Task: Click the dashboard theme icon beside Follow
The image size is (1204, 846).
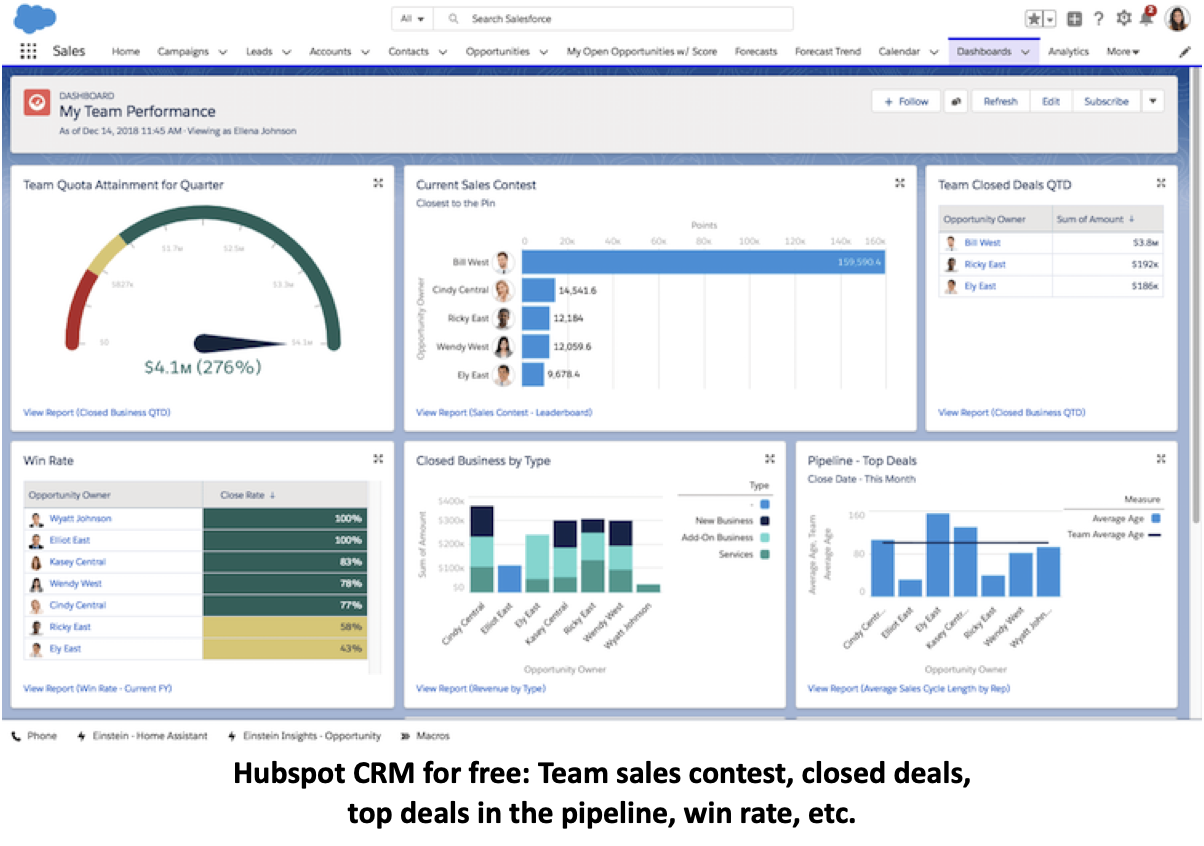Action: pos(956,101)
